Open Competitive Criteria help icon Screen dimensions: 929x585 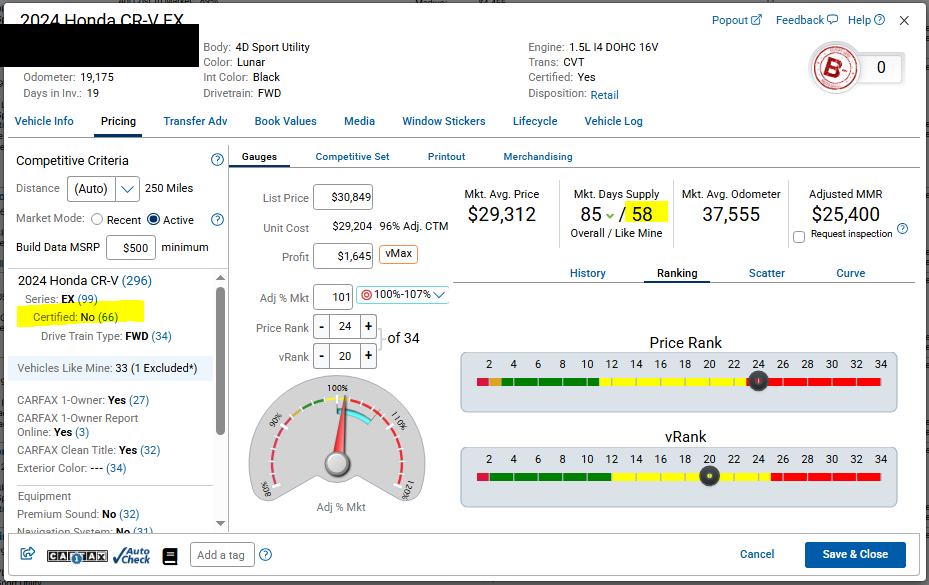217,159
